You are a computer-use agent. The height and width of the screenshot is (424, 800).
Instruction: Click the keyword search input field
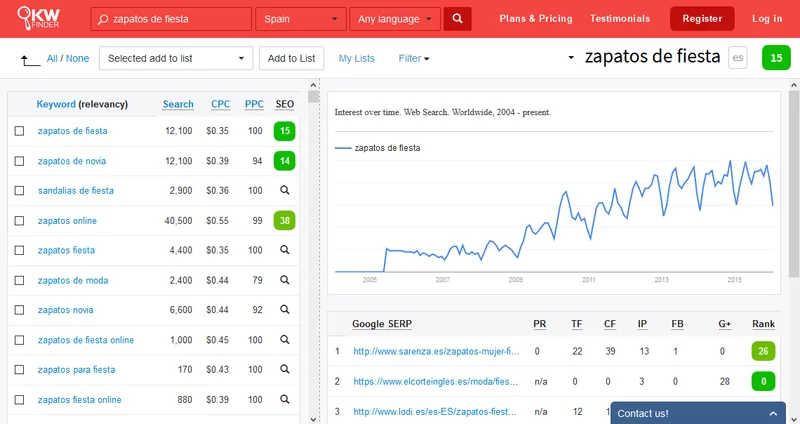[x=171, y=19]
